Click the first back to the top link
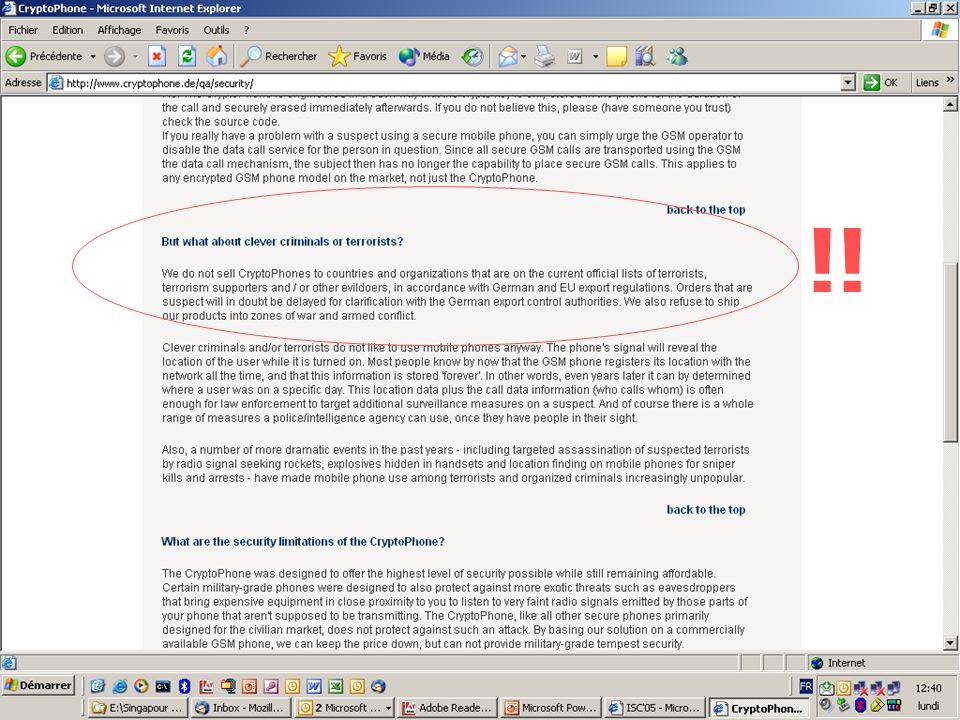Screen dimensions: 960x720 click(x=706, y=209)
